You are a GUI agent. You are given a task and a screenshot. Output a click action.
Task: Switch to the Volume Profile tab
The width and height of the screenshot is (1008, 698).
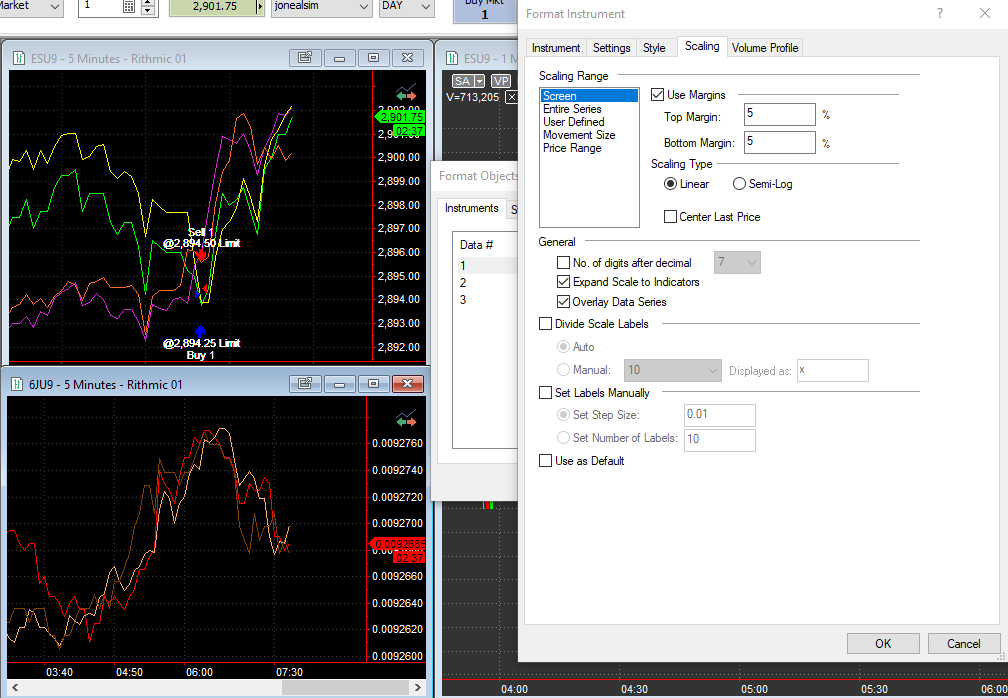(765, 48)
